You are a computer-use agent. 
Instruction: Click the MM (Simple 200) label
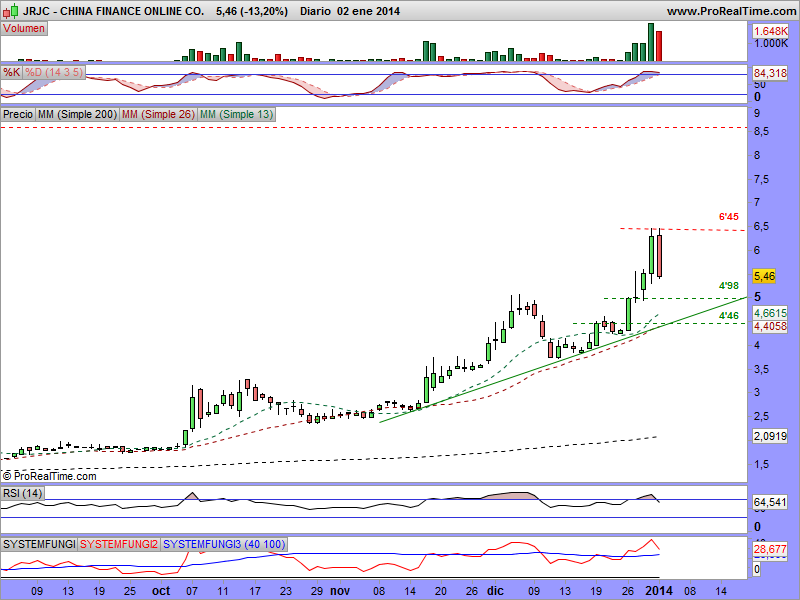(77, 114)
